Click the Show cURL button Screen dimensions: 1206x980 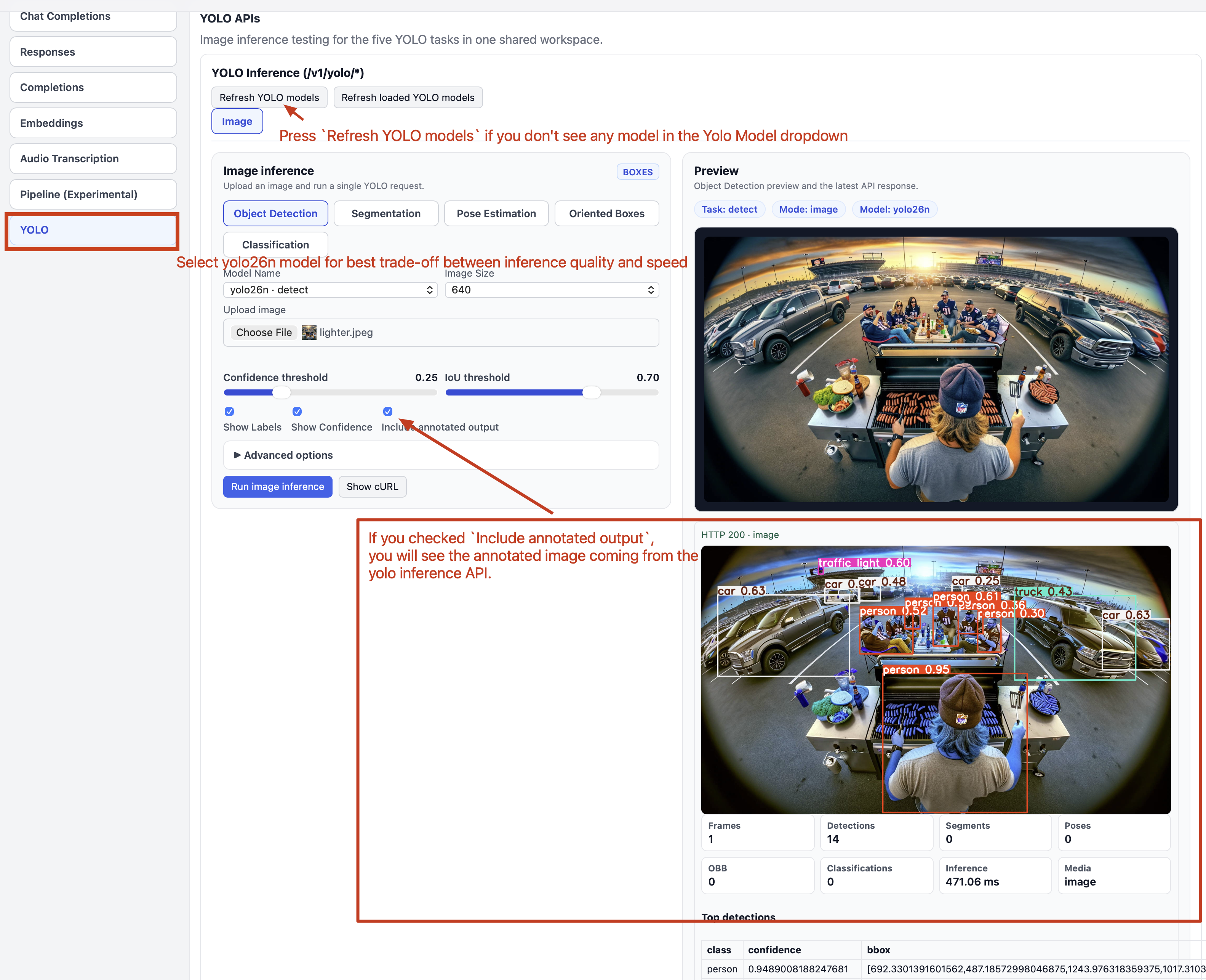point(373,487)
